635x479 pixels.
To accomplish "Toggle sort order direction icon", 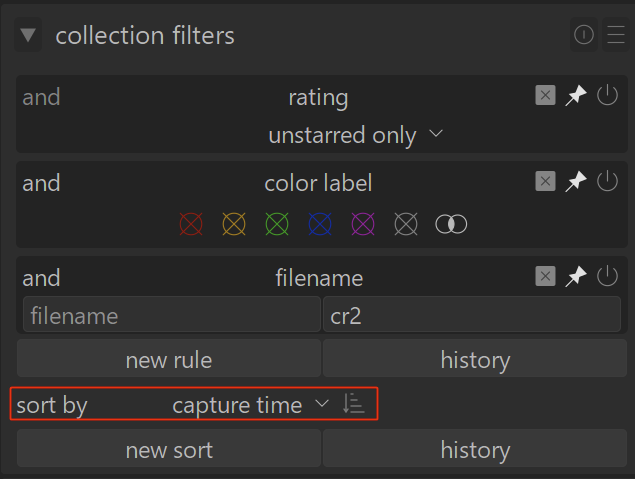I will coord(353,404).
